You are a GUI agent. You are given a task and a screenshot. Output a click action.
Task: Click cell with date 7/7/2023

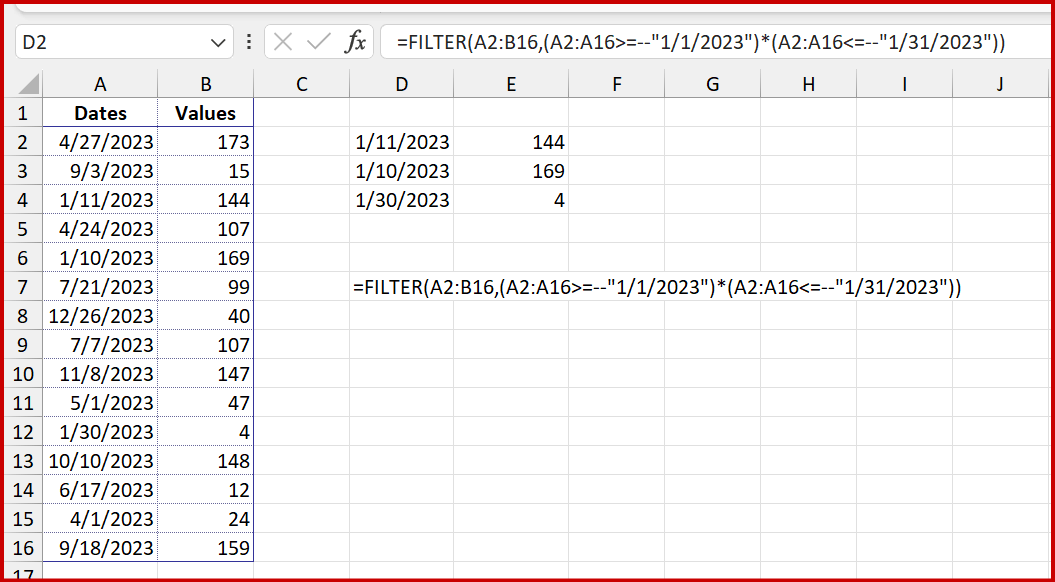(x=100, y=344)
